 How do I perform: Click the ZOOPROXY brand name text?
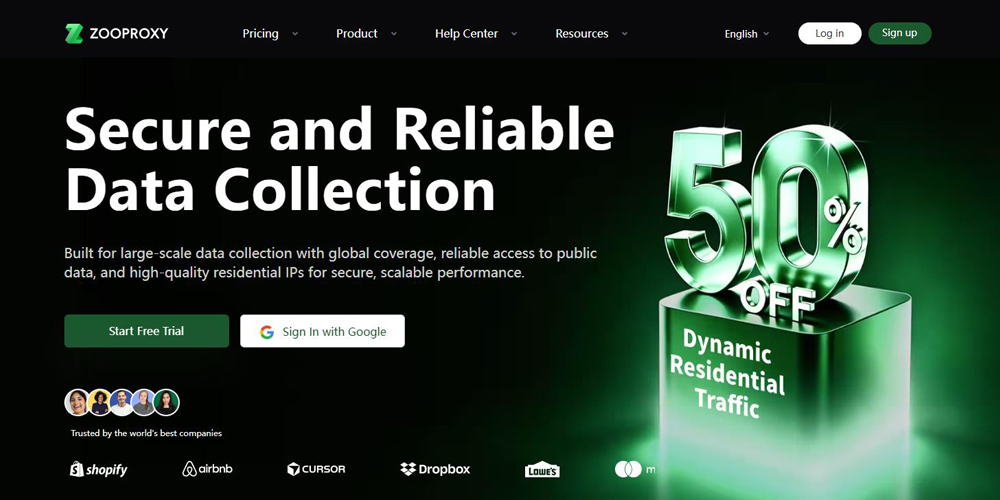click(129, 34)
